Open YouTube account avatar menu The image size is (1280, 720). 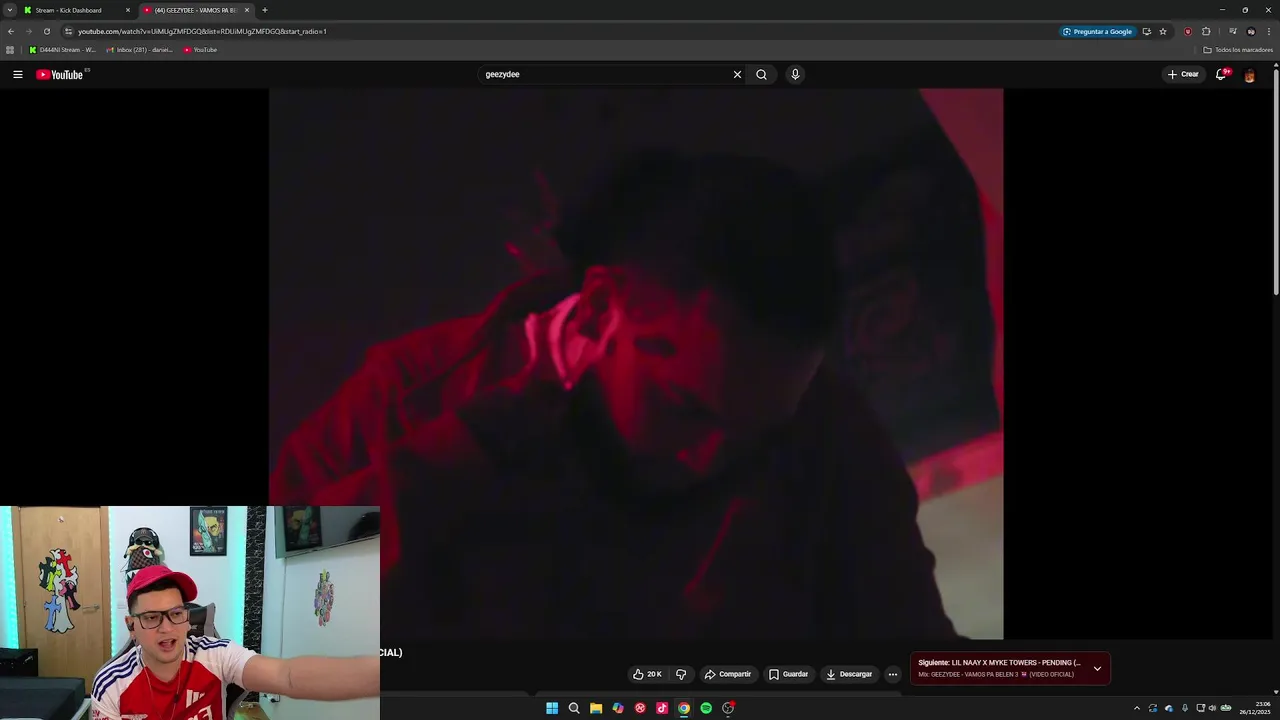tap(1249, 75)
